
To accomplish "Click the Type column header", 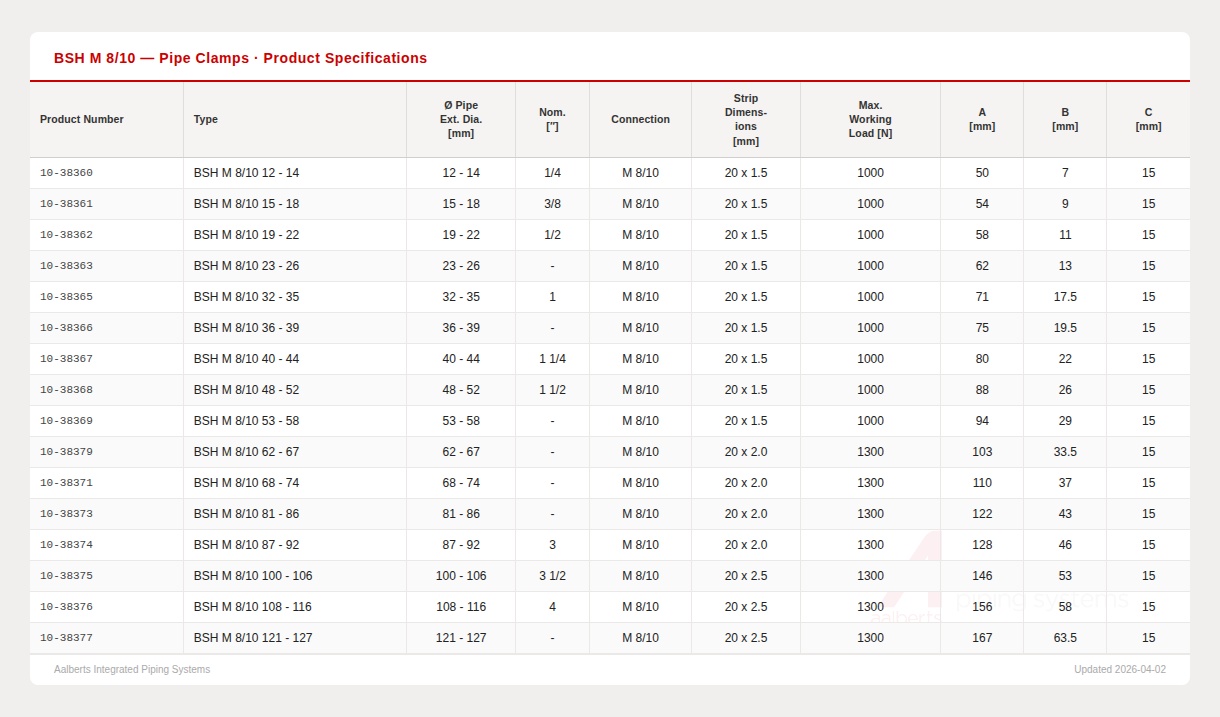I will (206, 119).
